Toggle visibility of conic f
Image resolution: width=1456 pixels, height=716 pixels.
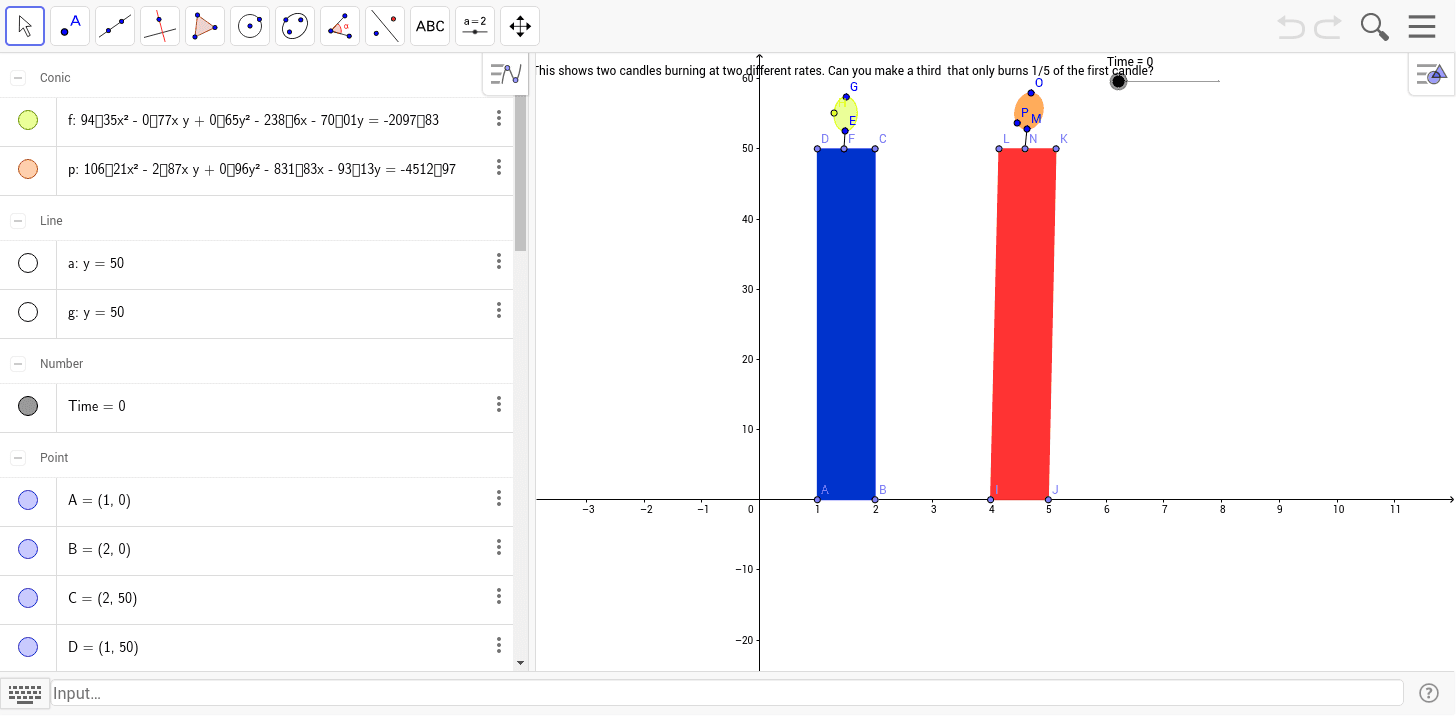[x=28, y=120]
